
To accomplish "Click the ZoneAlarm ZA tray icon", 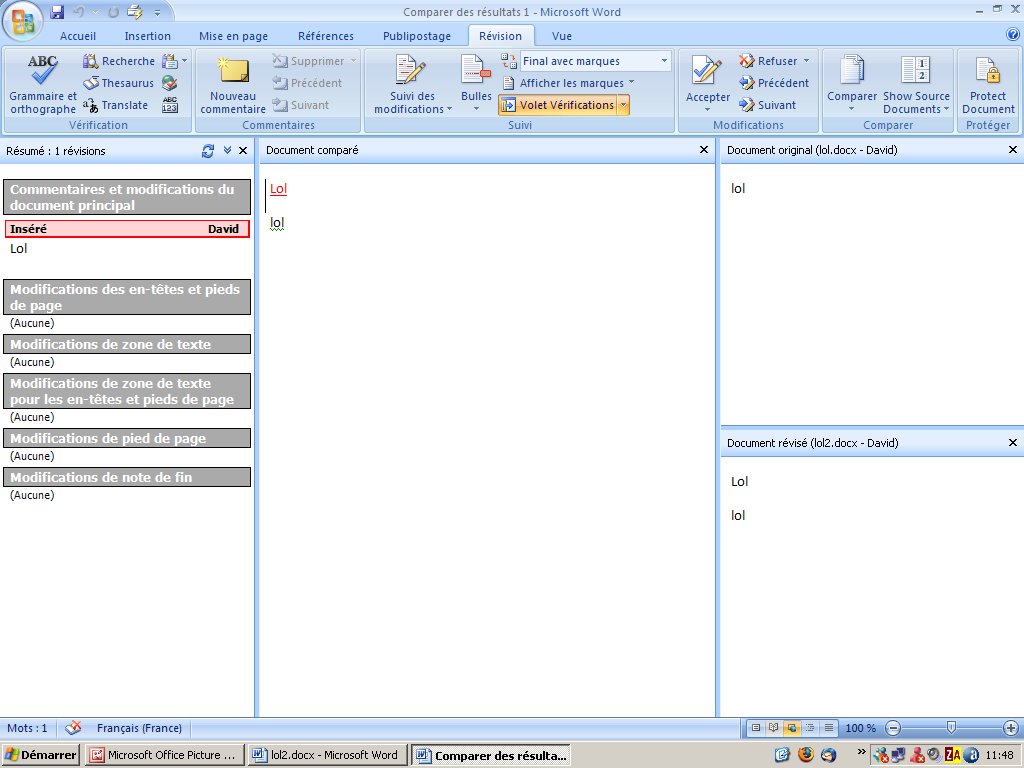I will tap(952, 756).
